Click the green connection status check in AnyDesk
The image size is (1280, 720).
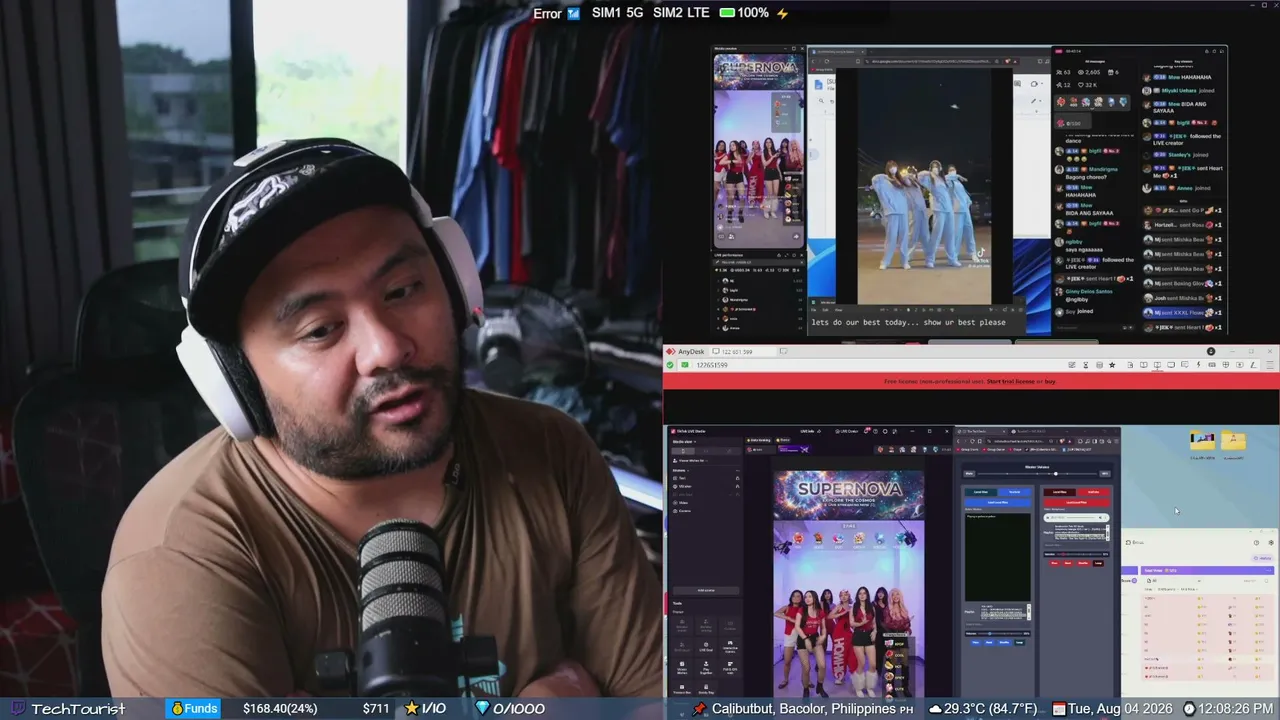pos(671,365)
